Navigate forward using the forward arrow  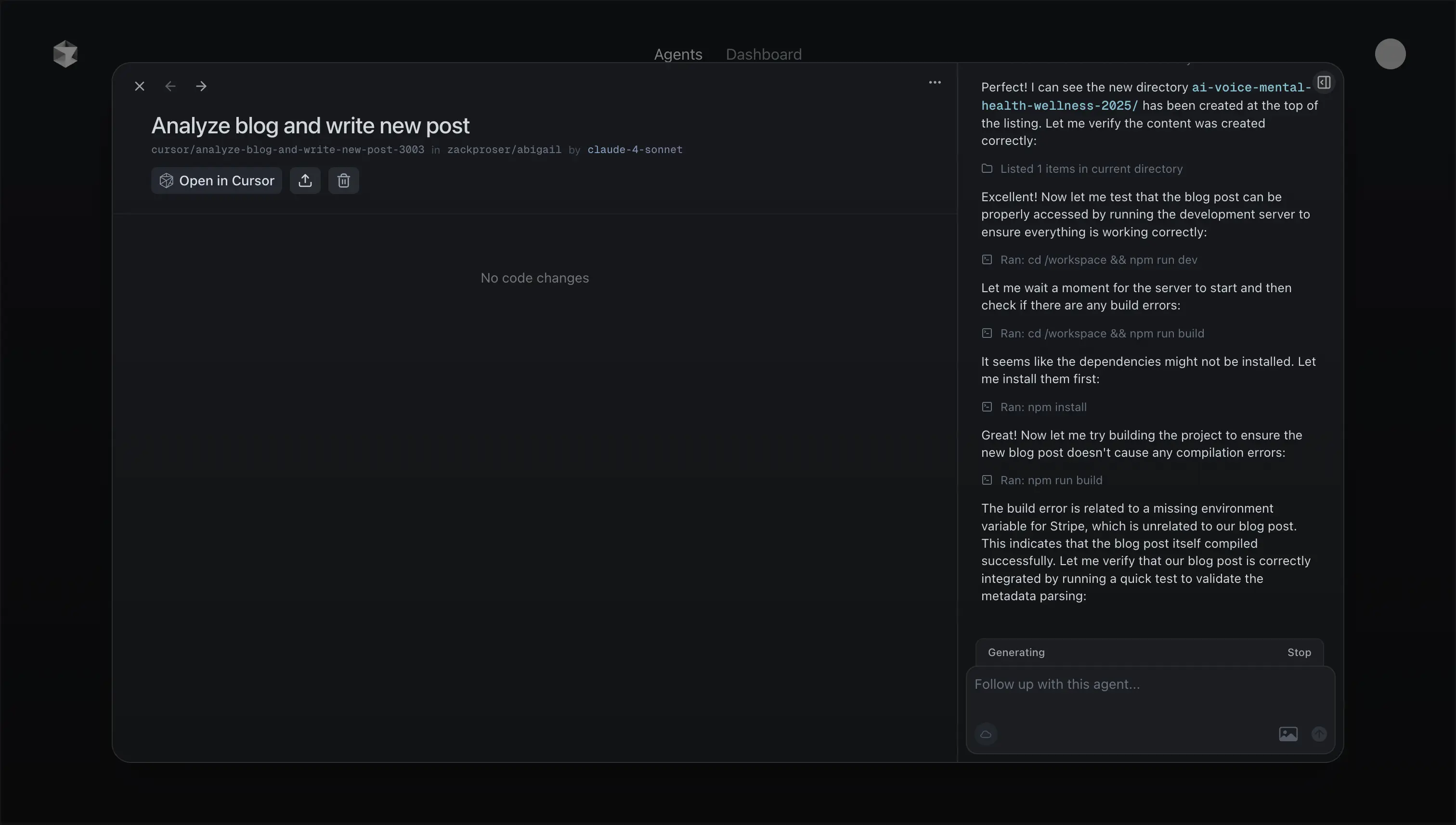[x=201, y=86]
